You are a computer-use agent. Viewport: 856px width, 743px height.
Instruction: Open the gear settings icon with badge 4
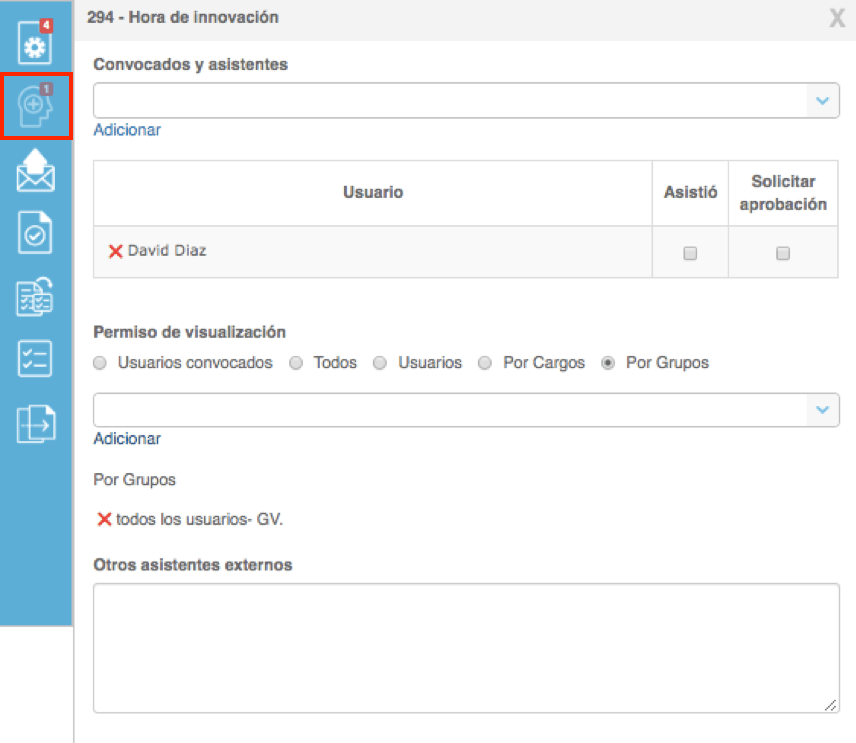pos(35,44)
